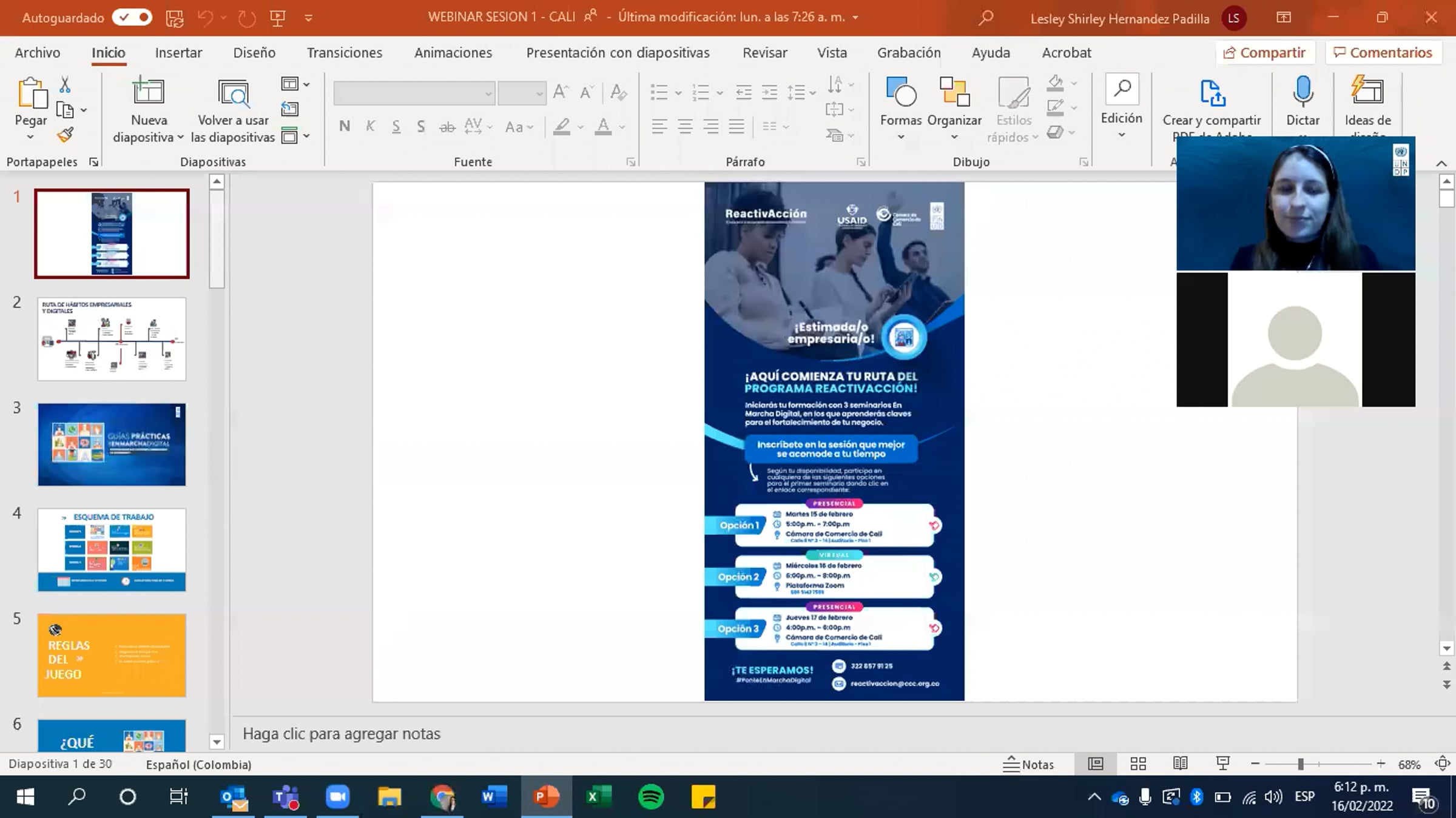Click Volver a usar las diapositivas

pos(233,110)
